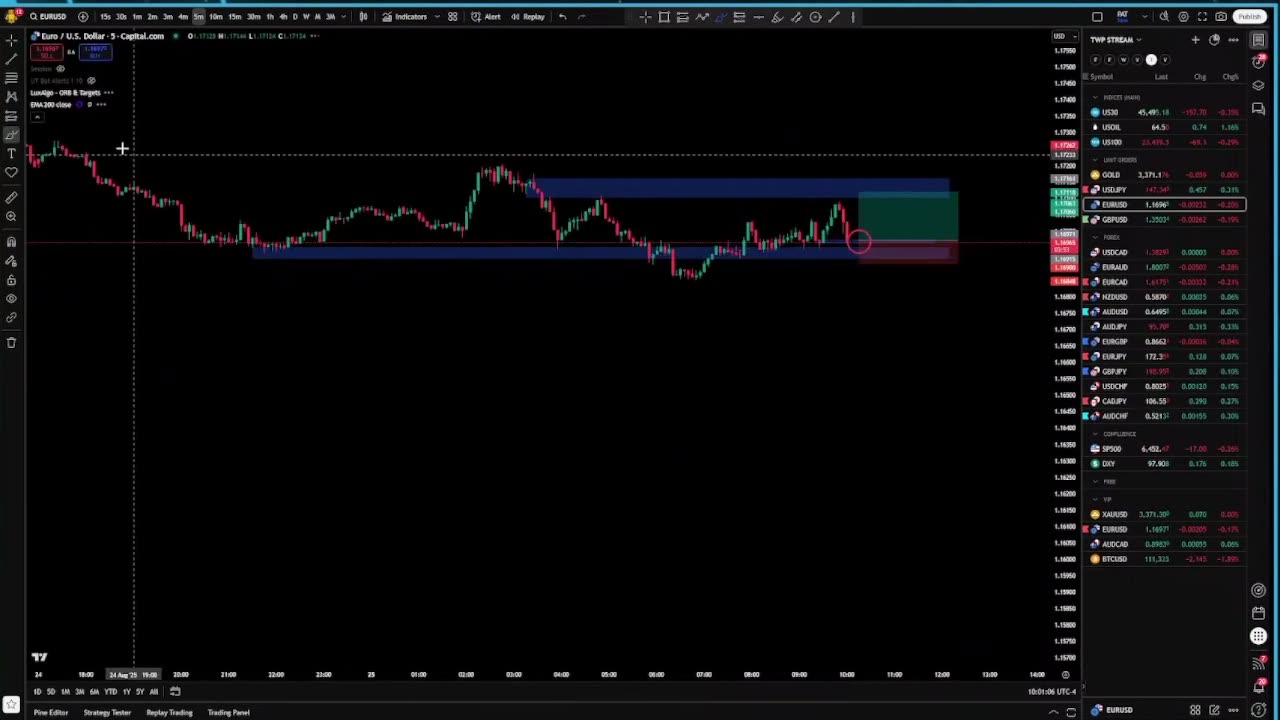Select the measure ruler tool

[x=11, y=197]
